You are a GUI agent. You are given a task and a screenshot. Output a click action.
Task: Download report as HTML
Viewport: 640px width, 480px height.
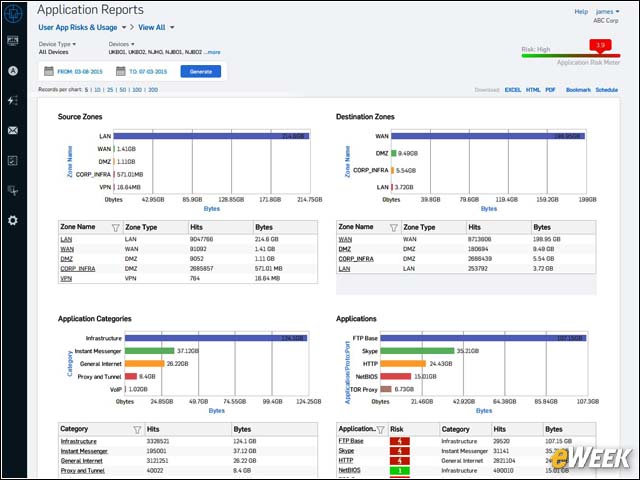(533, 90)
